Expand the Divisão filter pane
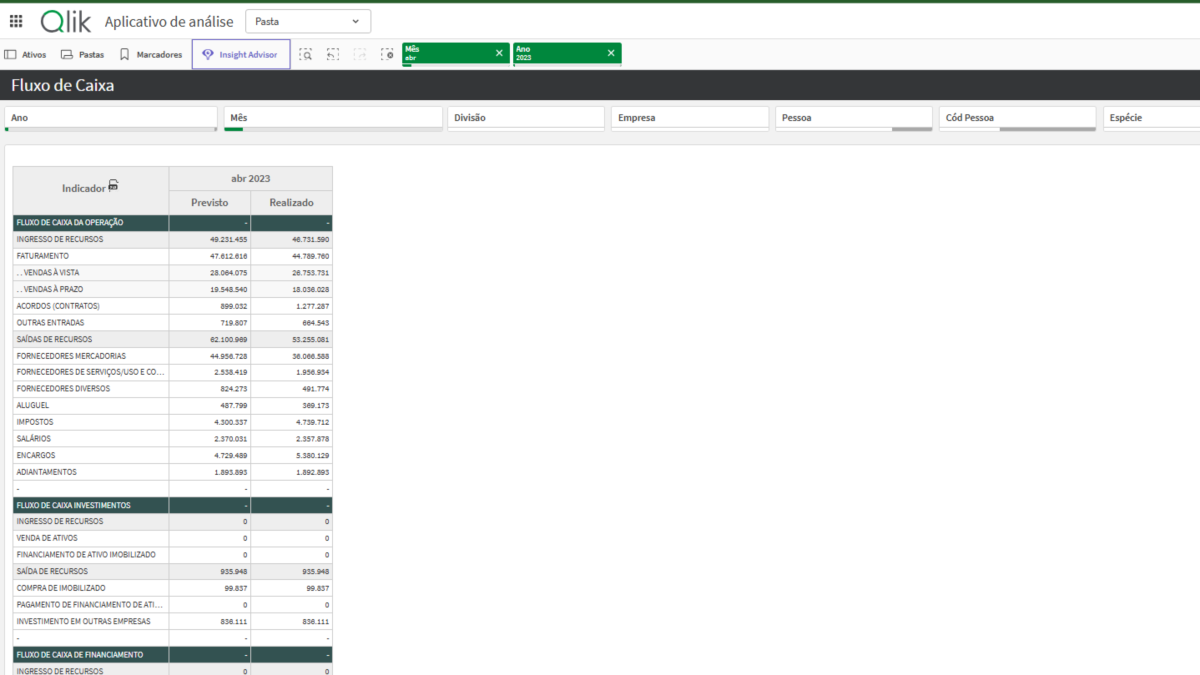The width and height of the screenshot is (1200, 675). pos(525,118)
